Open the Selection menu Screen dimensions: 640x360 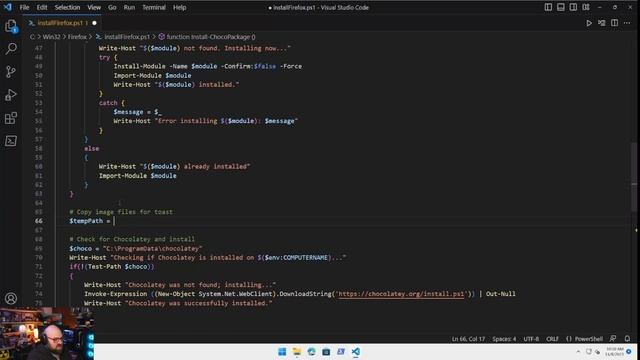(67, 7)
